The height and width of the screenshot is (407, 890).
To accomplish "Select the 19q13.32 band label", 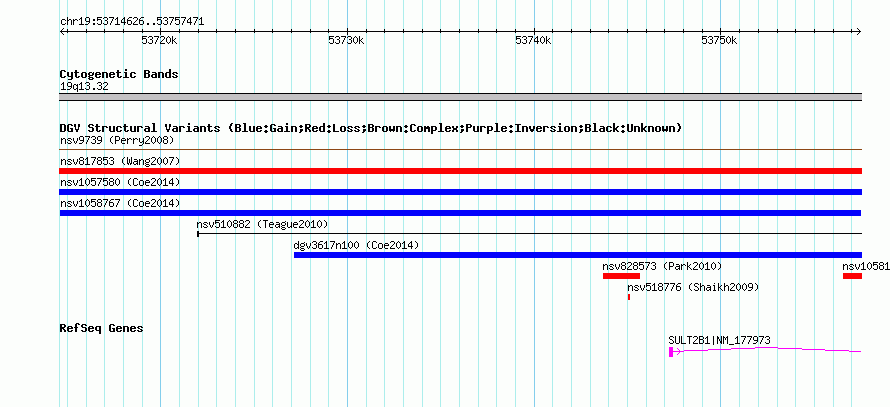I will pyautogui.click(x=84, y=87).
